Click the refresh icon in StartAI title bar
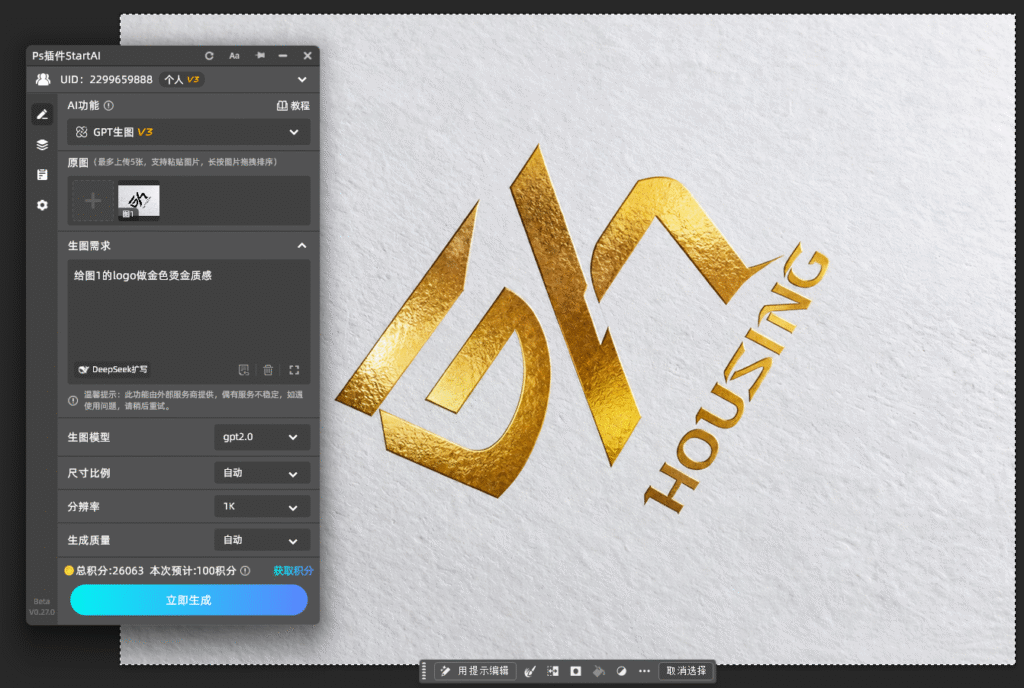This screenshot has height=688, width=1024. pos(209,56)
